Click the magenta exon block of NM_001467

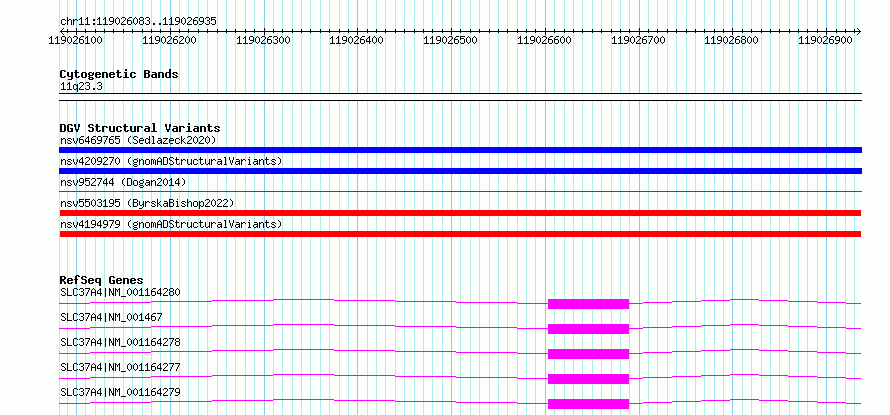point(589,329)
